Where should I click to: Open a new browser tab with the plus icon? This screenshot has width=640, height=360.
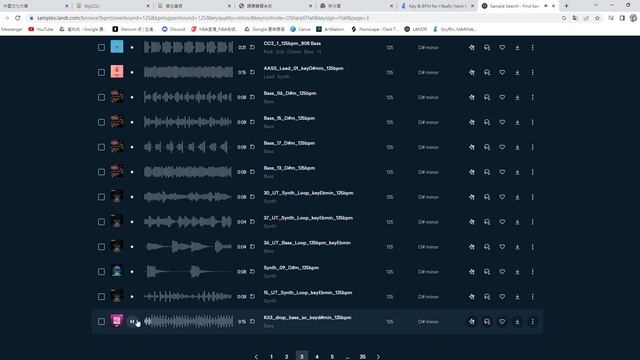(566, 6)
